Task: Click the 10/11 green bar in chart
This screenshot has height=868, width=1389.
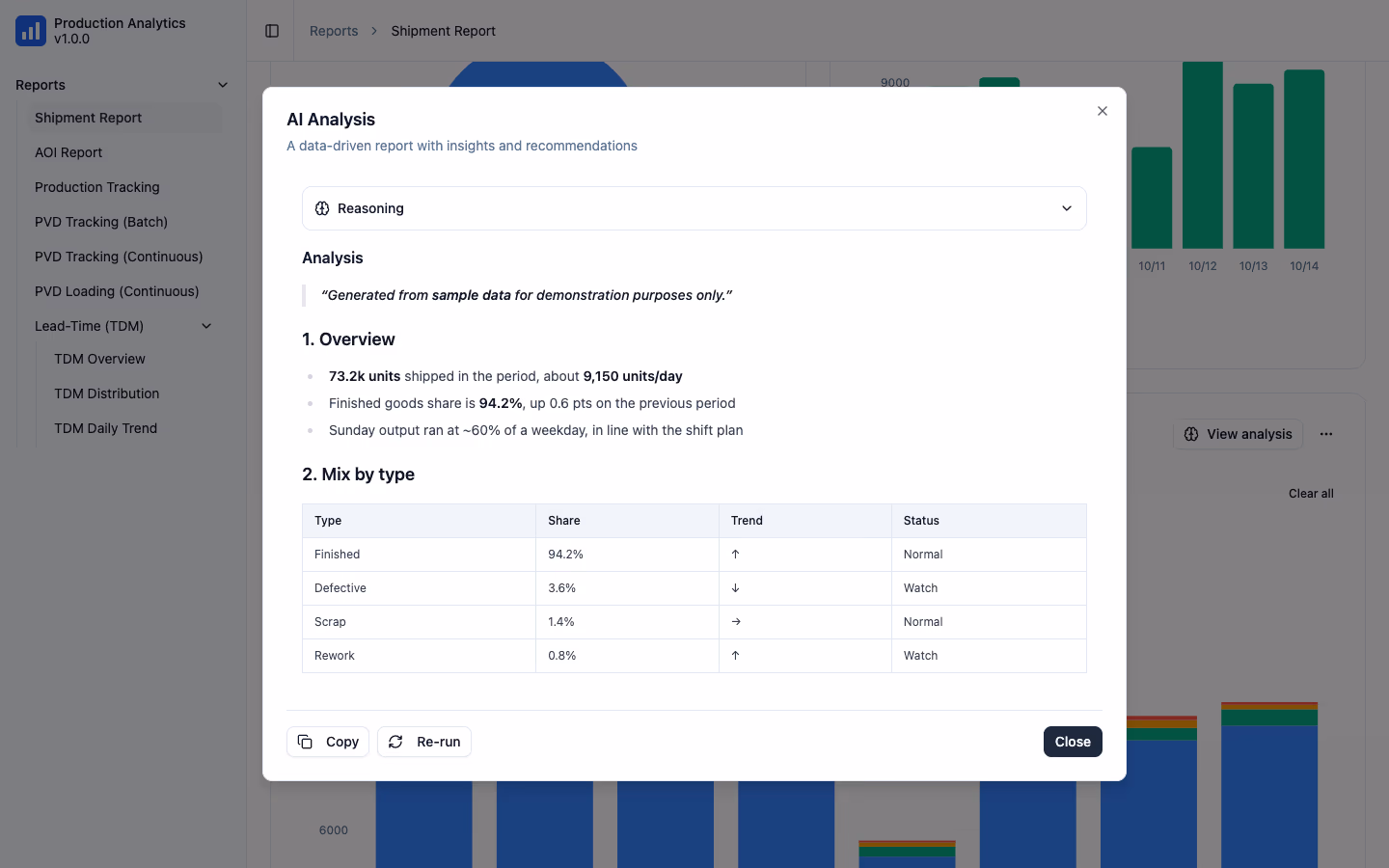Action: point(1152,198)
